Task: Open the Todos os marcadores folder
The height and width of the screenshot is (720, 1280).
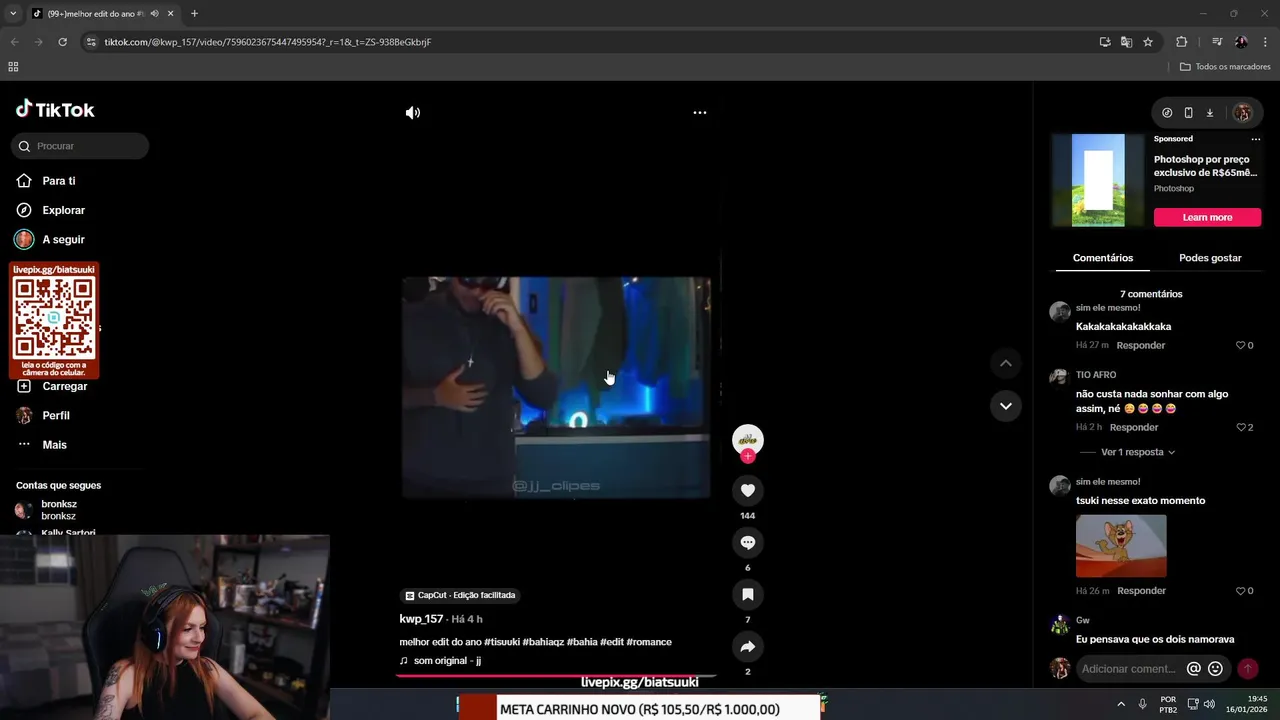Action: 1225,67
